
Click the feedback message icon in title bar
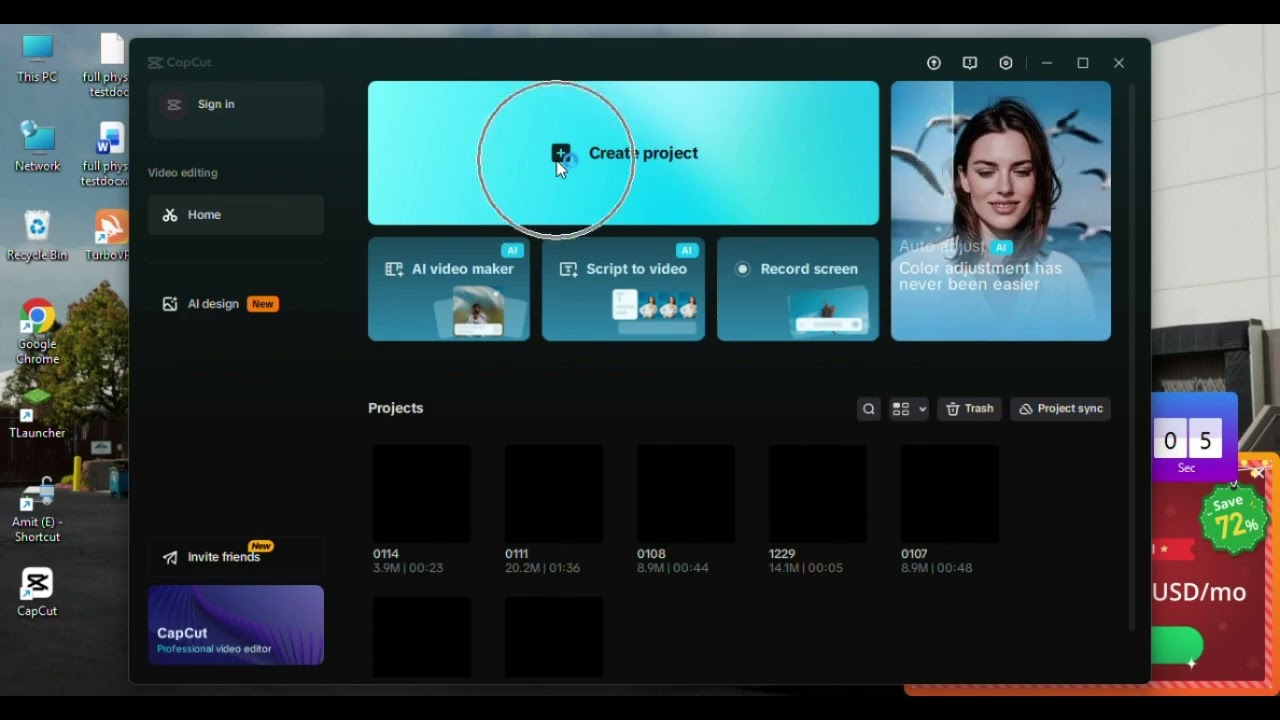[x=970, y=63]
